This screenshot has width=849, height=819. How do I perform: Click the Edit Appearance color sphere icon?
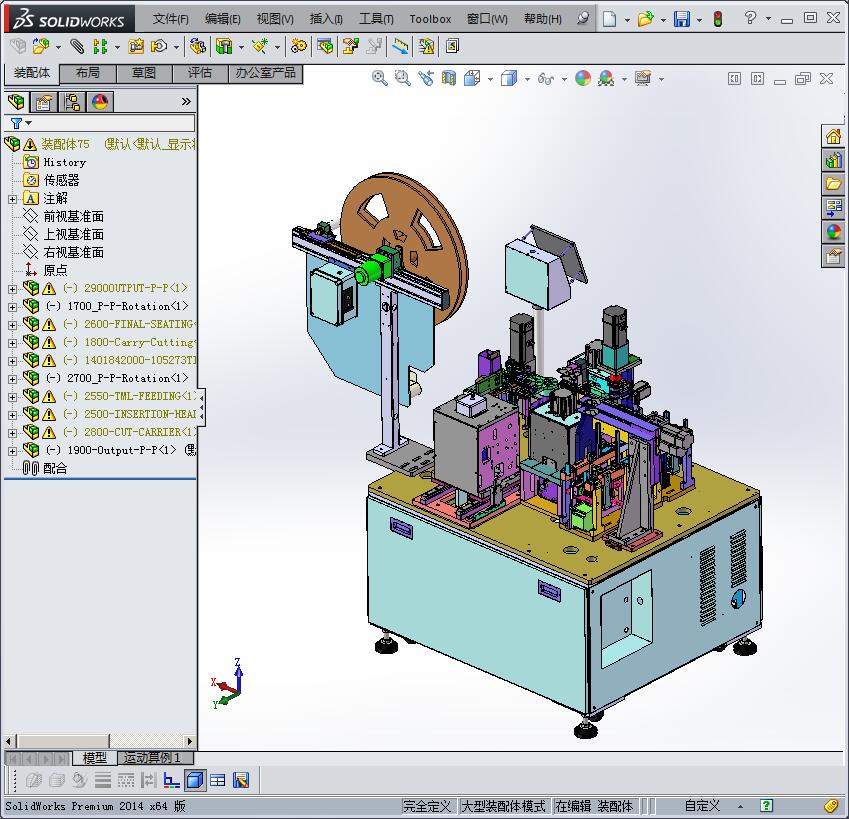tap(583, 78)
